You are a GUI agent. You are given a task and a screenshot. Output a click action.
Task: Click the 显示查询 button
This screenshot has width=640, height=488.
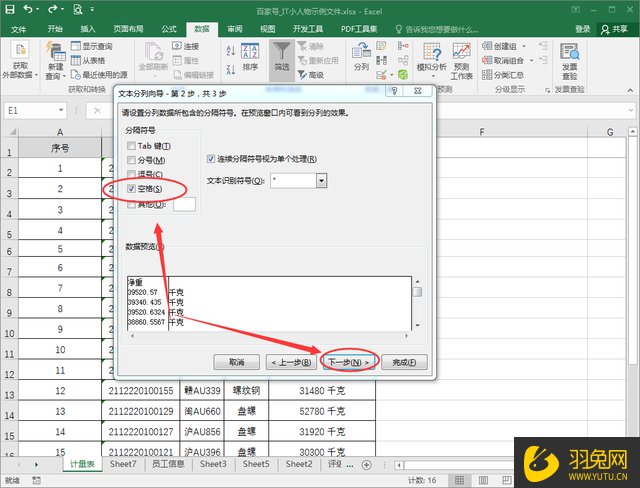coord(92,46)
